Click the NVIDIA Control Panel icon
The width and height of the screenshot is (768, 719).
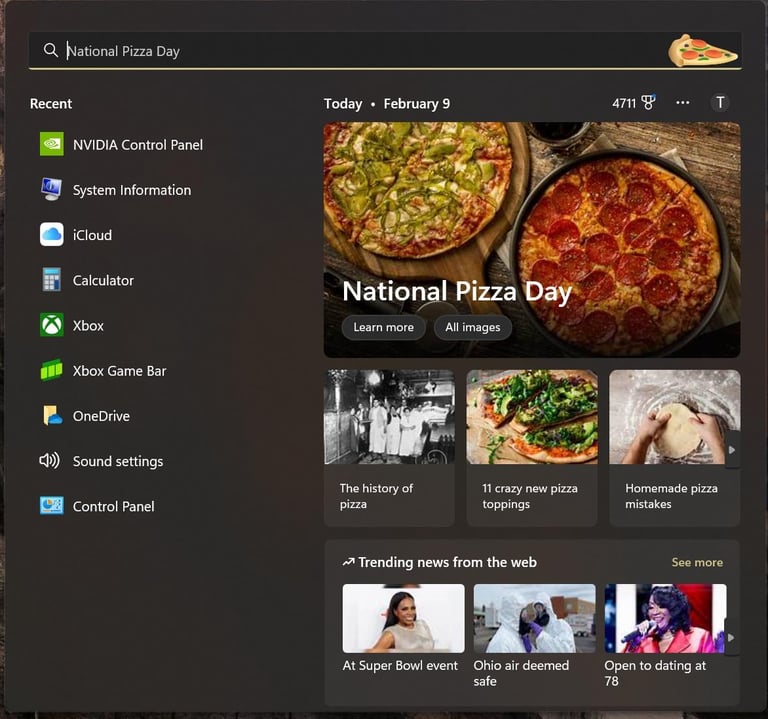[51, 144]
